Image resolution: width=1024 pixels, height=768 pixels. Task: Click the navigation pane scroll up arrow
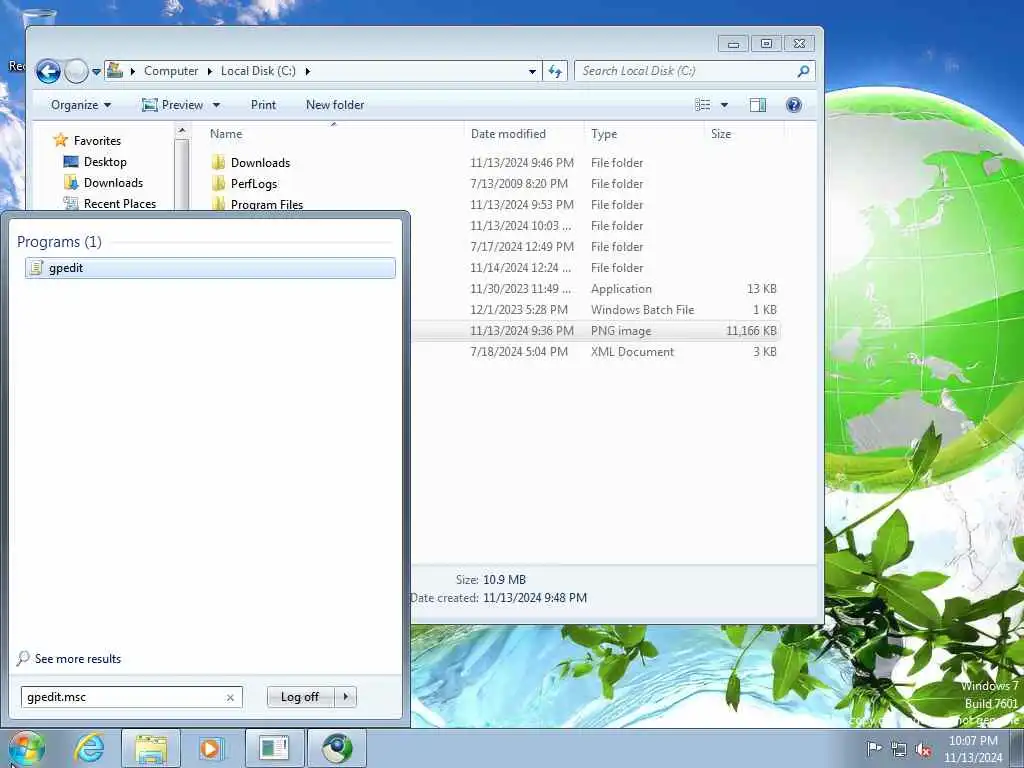coord(182,131)
